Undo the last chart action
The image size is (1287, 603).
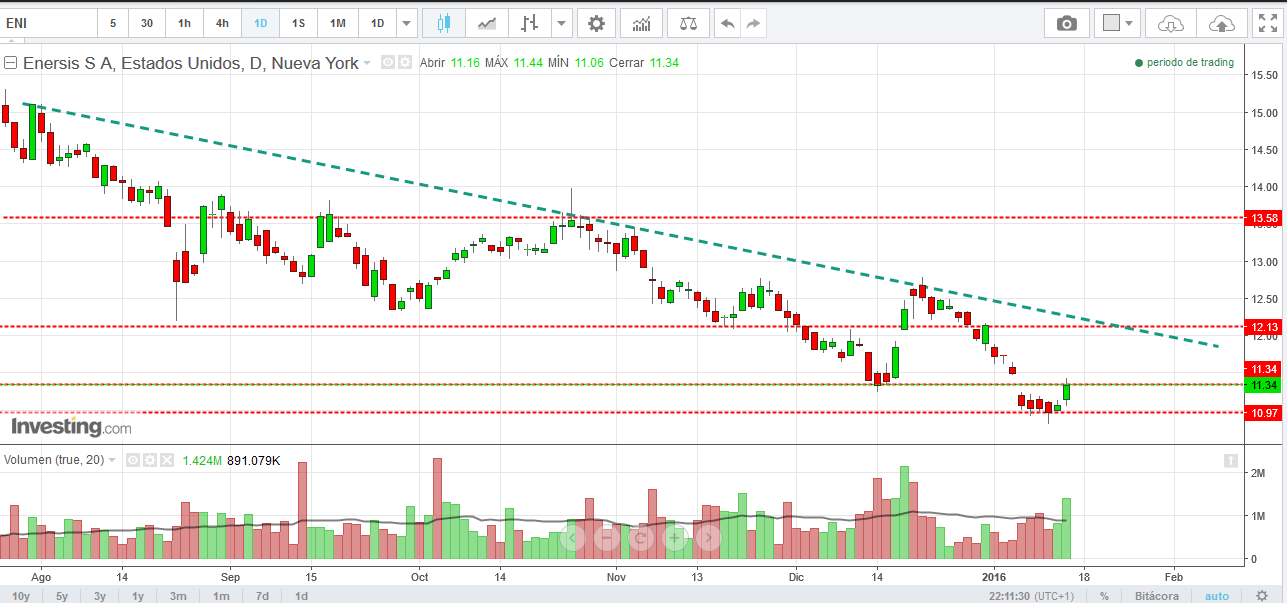(x=727, y=23)
